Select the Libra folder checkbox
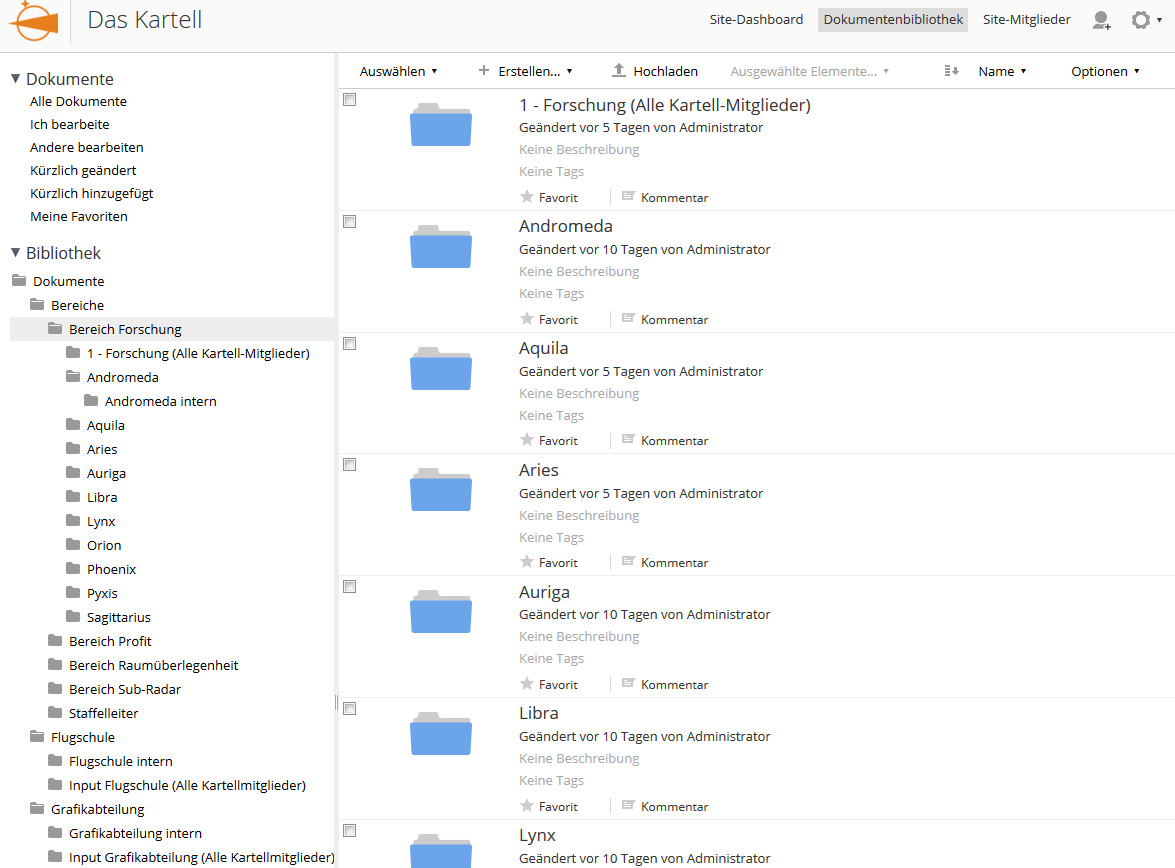1175x868 pixels. [350, 709]
